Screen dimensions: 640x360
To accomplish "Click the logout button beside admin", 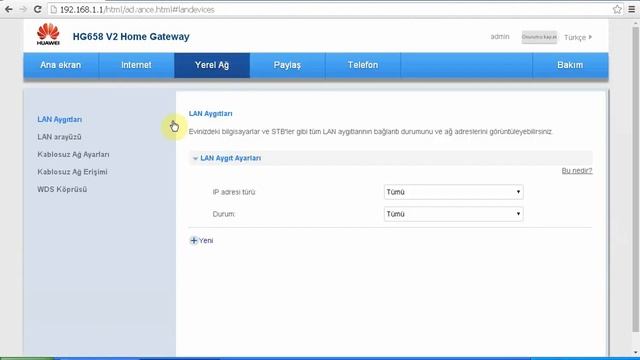I will pos(539,37).
